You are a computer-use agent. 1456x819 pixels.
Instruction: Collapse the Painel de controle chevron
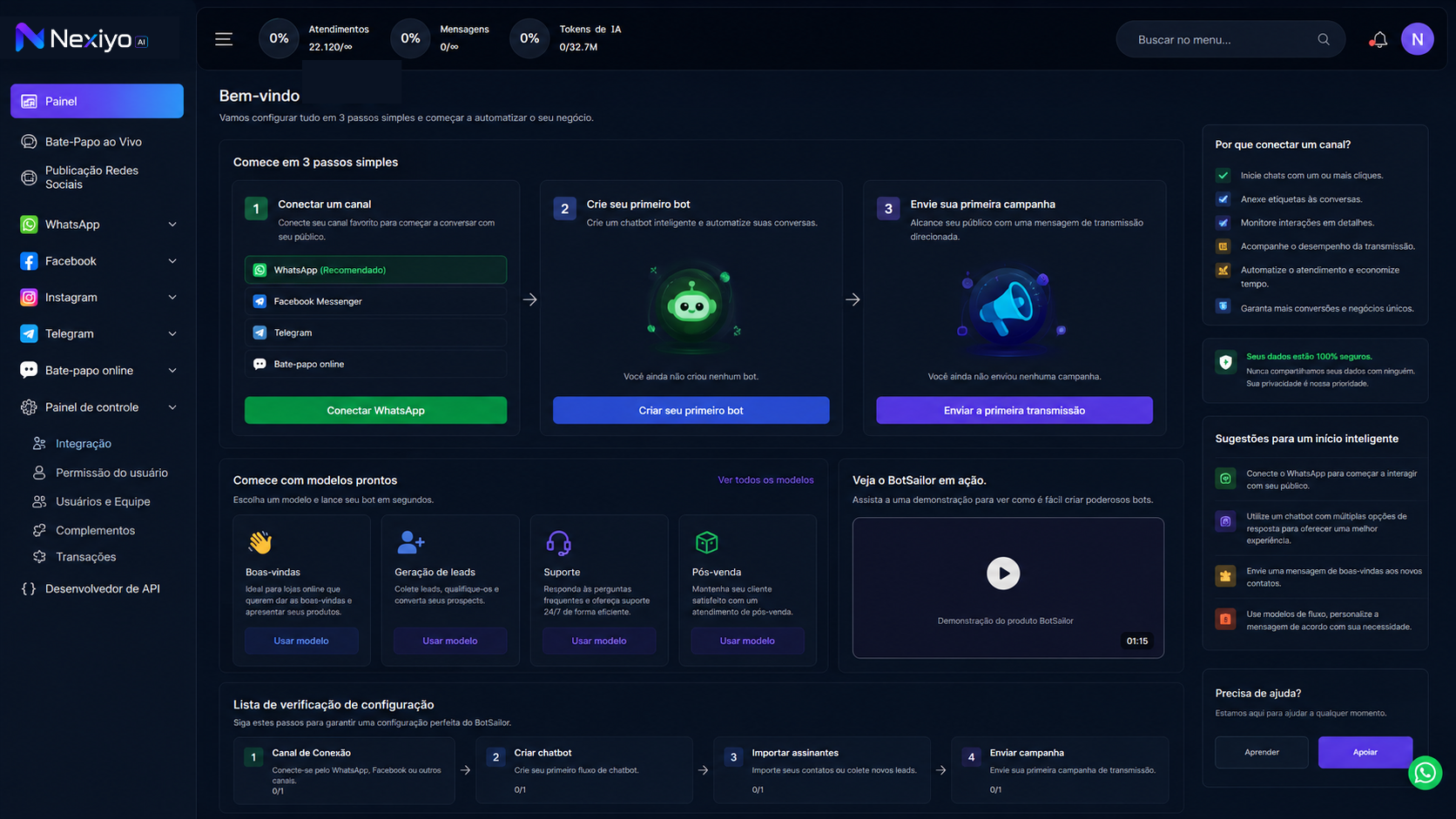coord(172,407)
